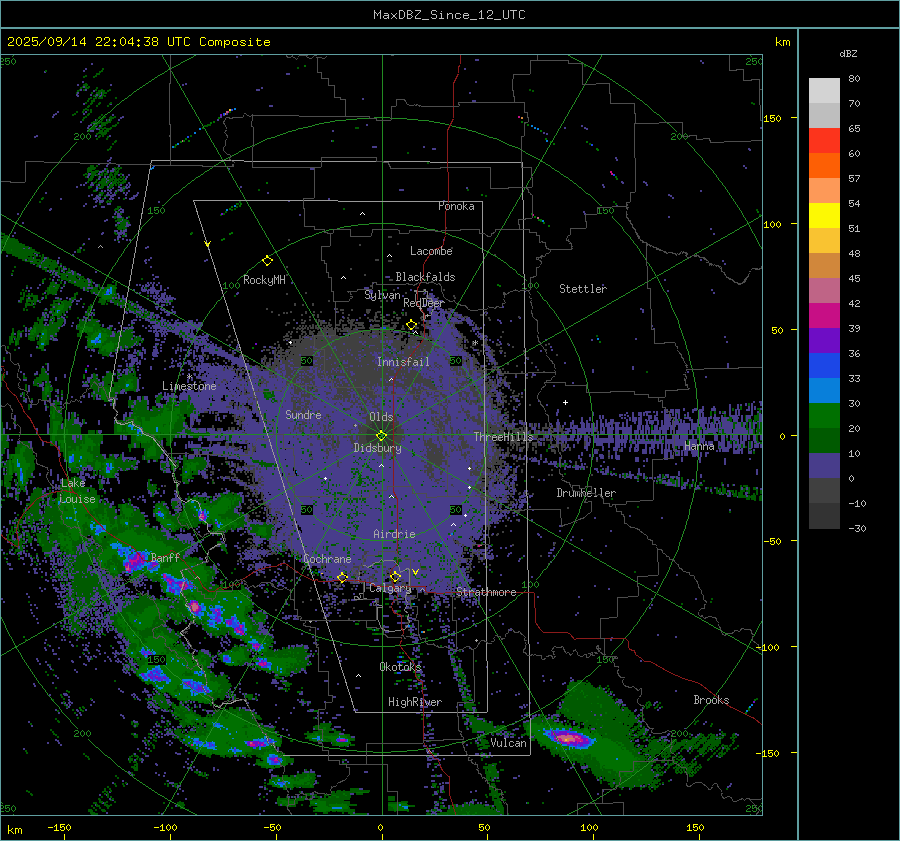
Task: Click the 80 value on the dBZ legend
Action: 854,79
